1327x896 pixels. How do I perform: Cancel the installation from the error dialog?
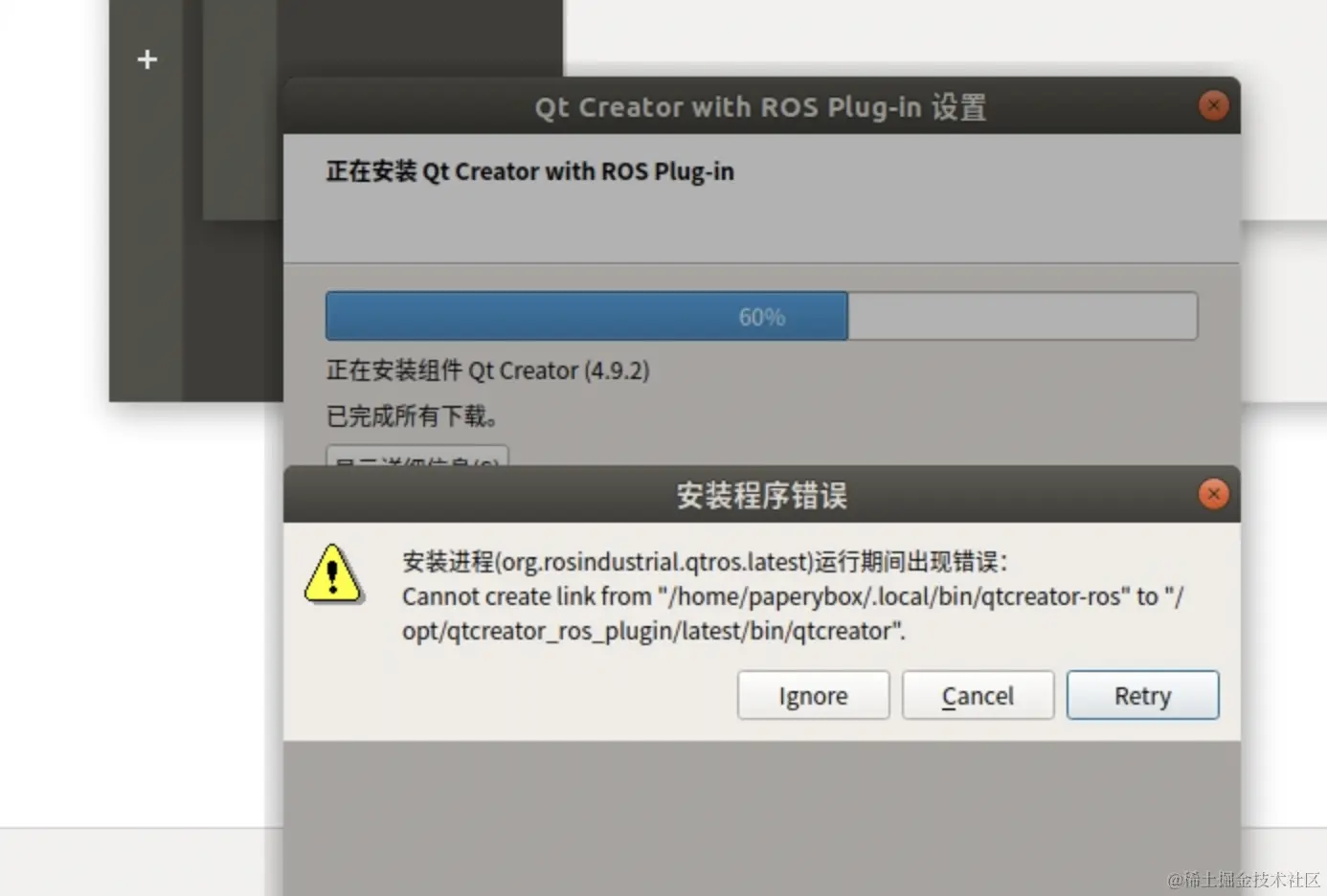(x=978, y=695)
